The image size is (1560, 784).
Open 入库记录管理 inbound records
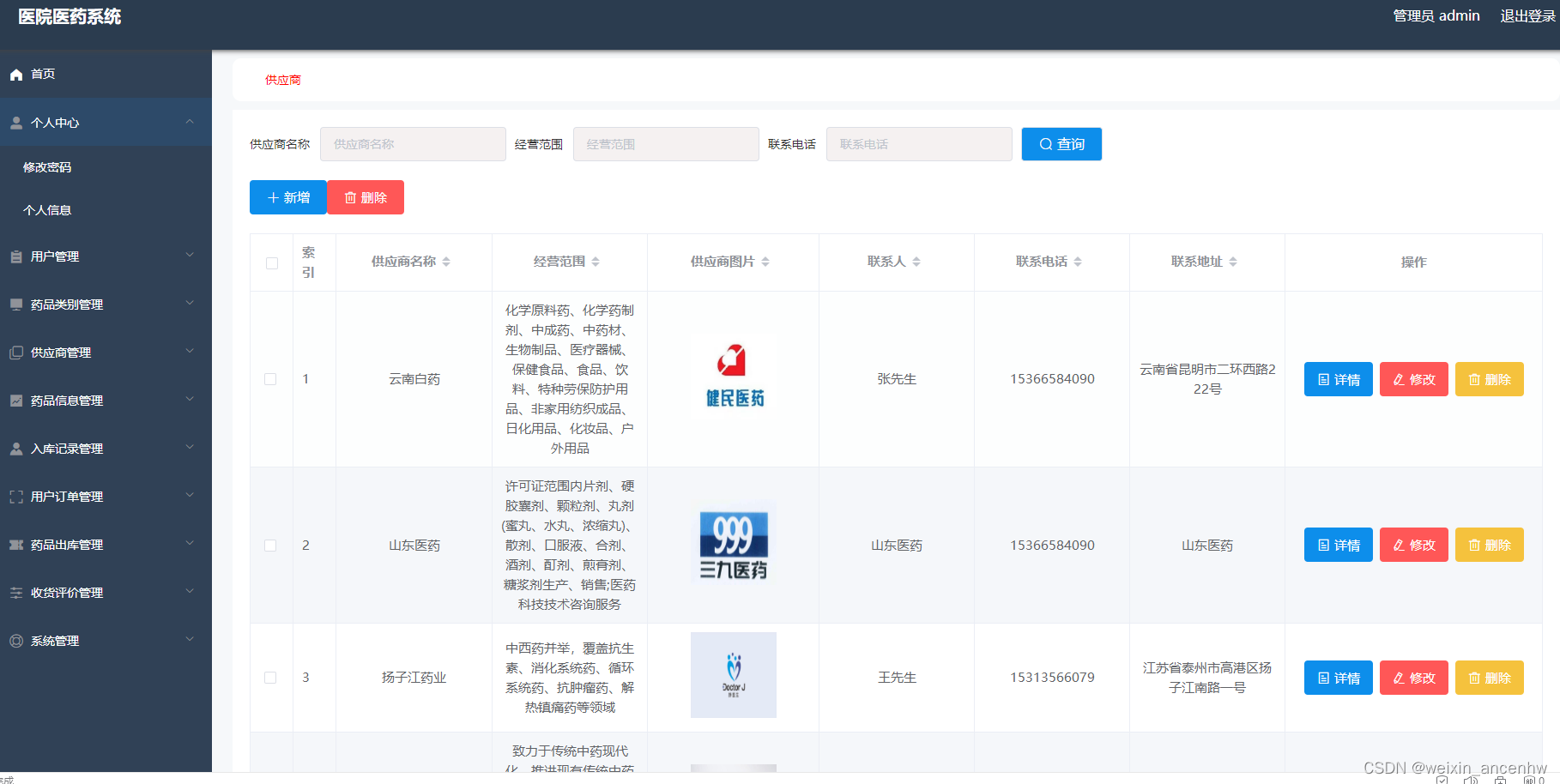point(15,448)
